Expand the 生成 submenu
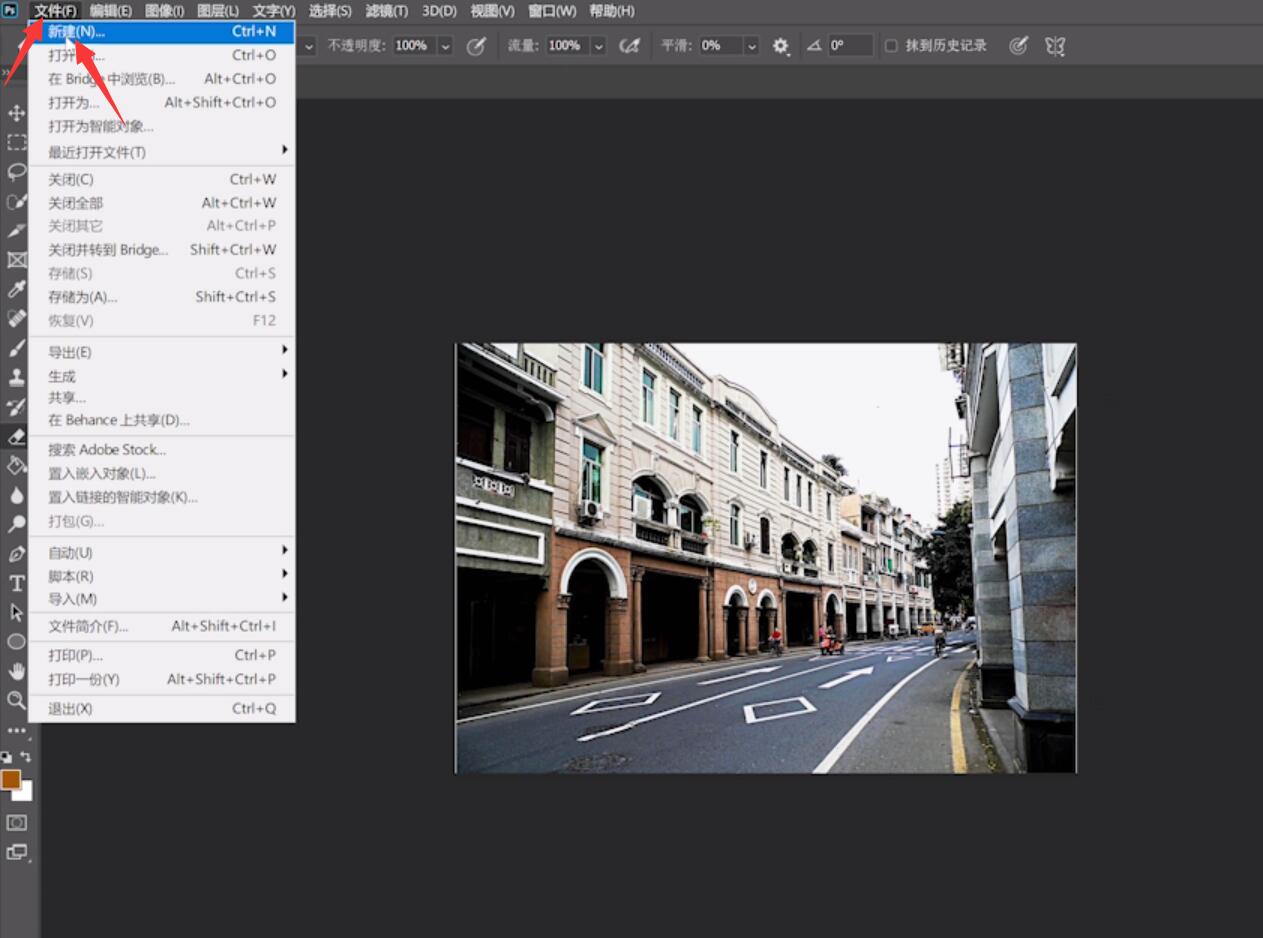Viewport: 1263px width, 938px height. (284, 374)
